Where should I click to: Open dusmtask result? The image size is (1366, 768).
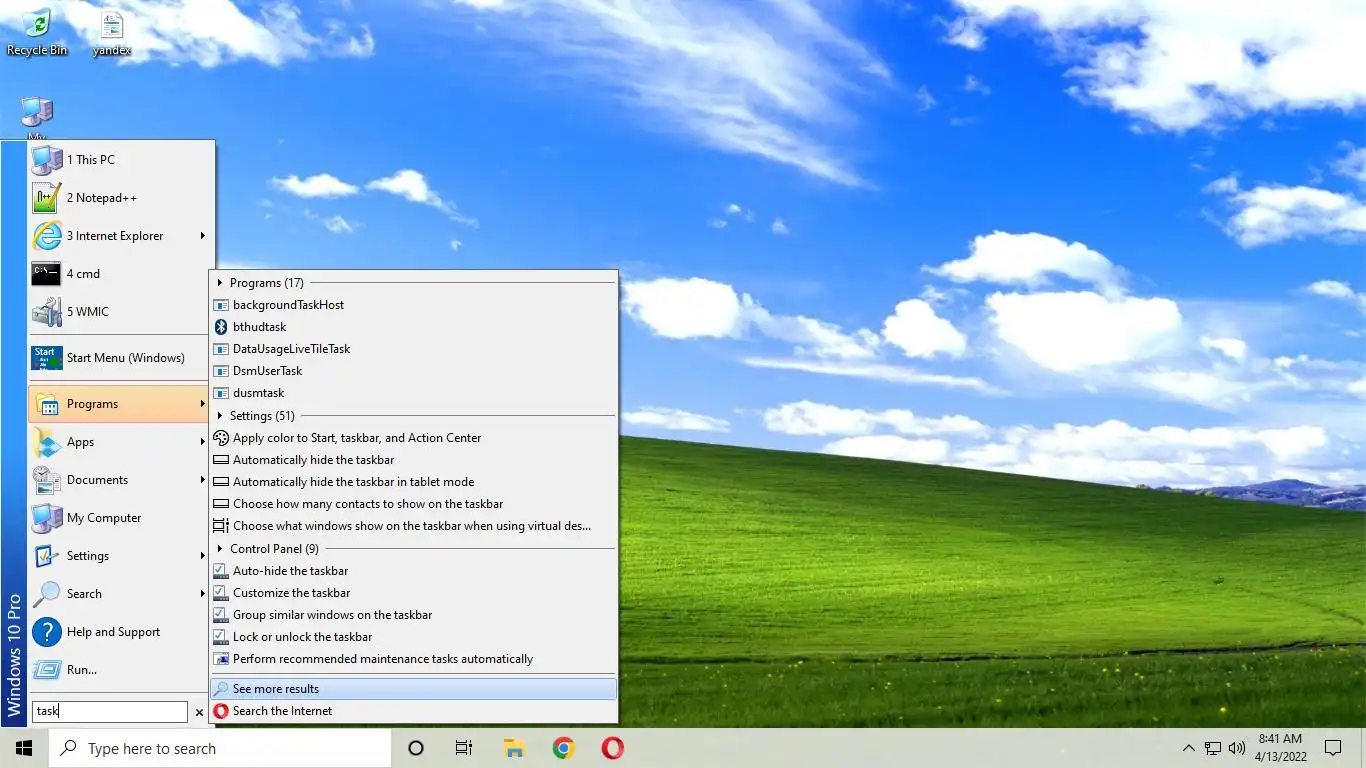pos(414,393)
